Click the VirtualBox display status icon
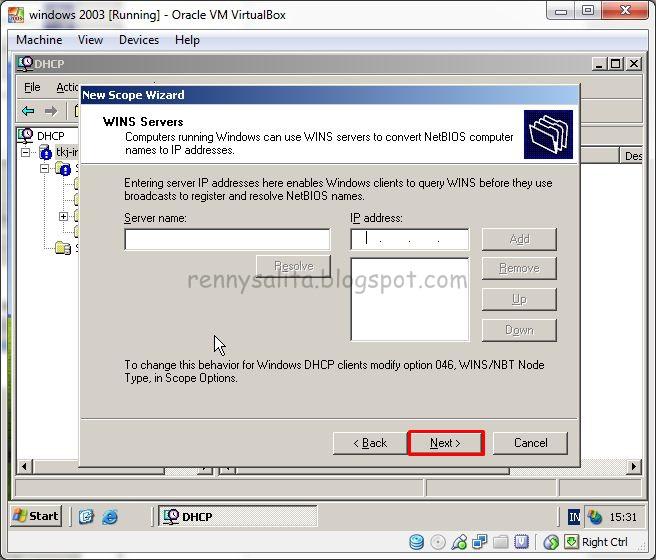This screenshot has width=656, height=560. point(521,542)
